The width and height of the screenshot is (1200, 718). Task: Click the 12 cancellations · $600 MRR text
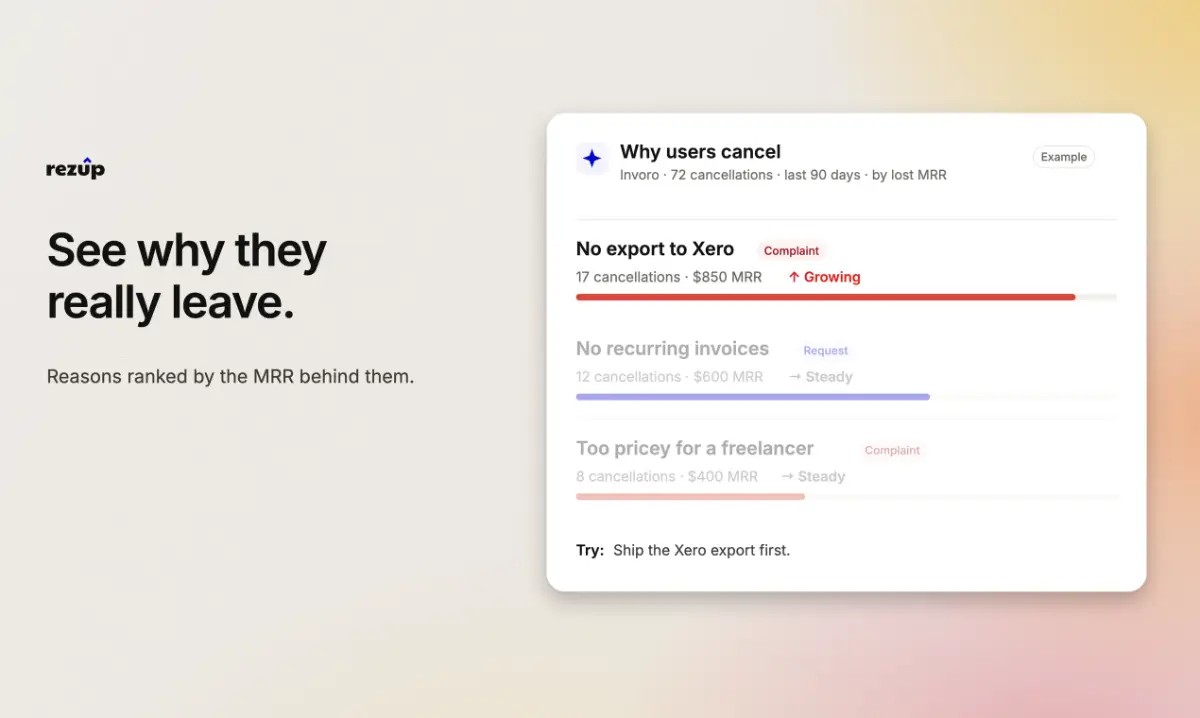pos(669,377)
